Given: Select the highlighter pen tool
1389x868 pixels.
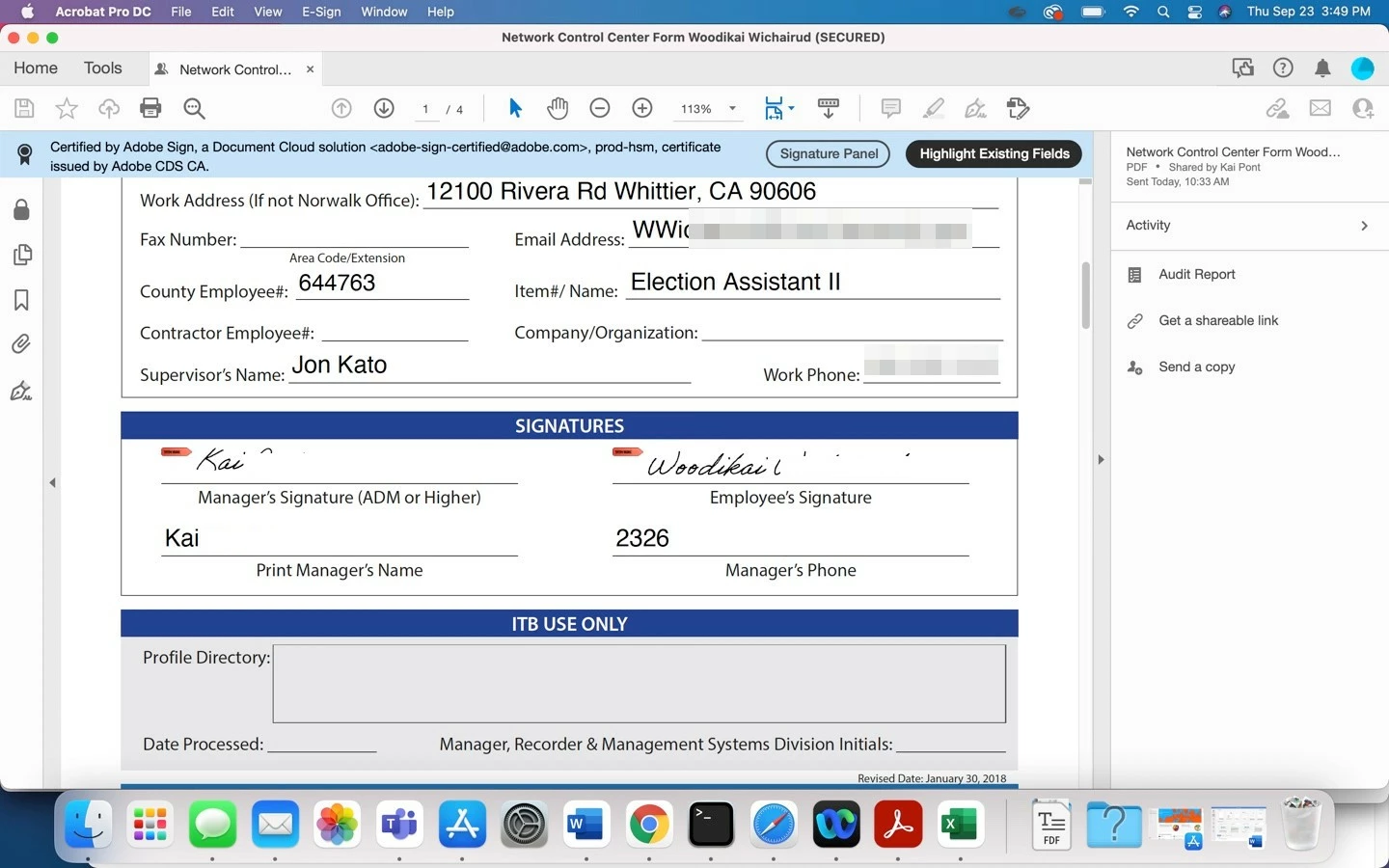Looking at the screenshot, I should [934, 108].
